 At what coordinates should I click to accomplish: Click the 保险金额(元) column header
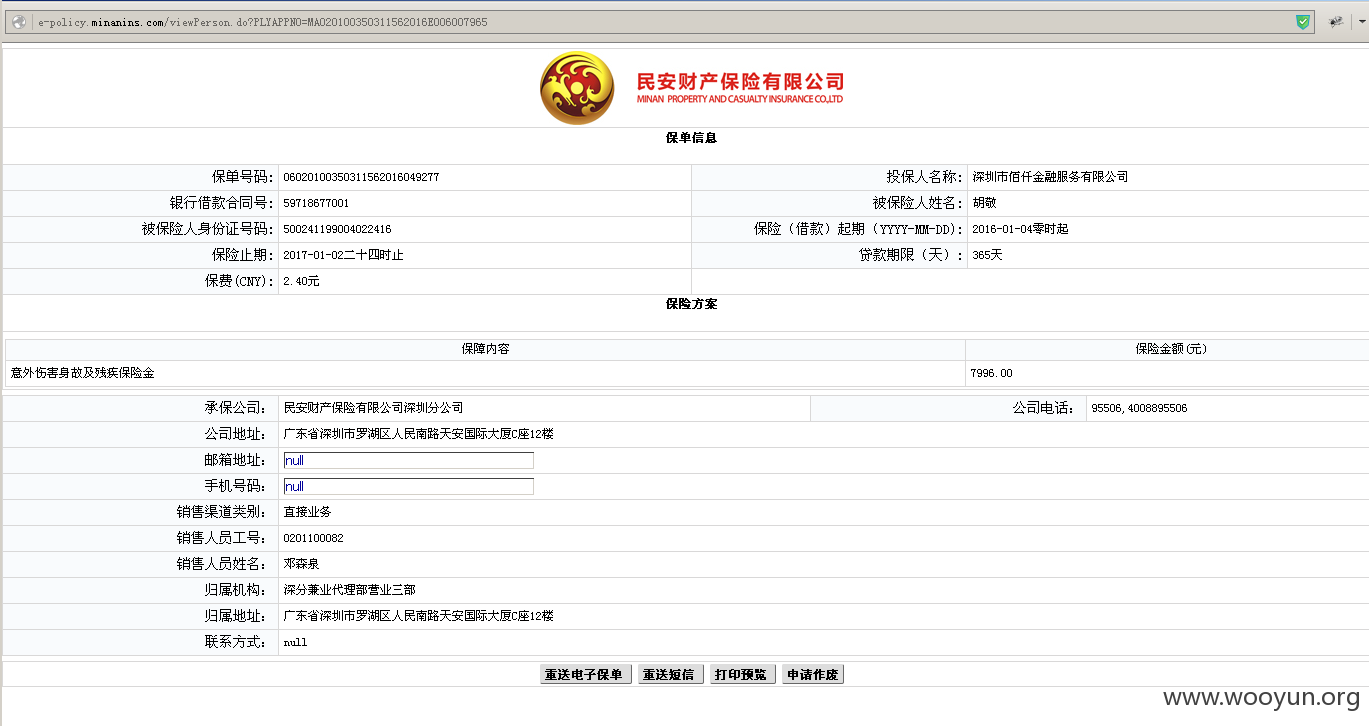click(1171, 349)
